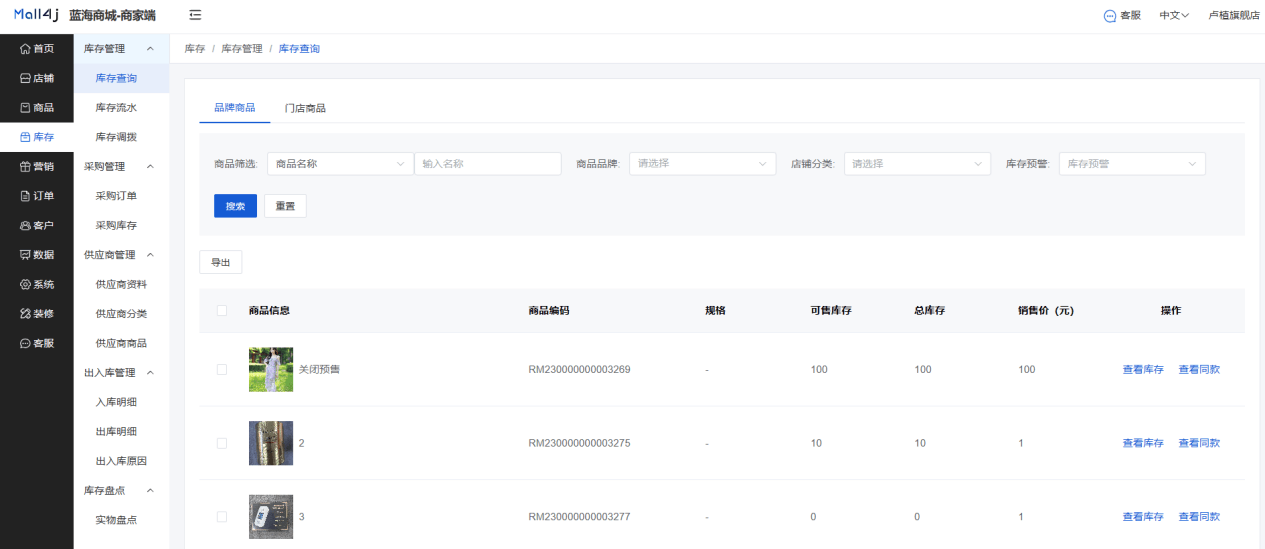Collapse the 采购管理 menu group

tap(122, 166)
